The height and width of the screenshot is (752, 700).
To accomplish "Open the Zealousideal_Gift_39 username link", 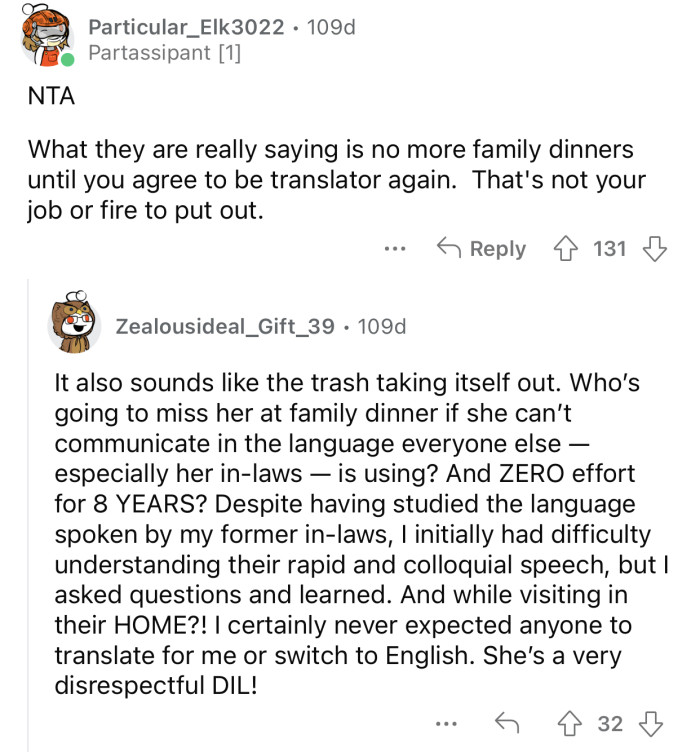I will pos(225,326).
